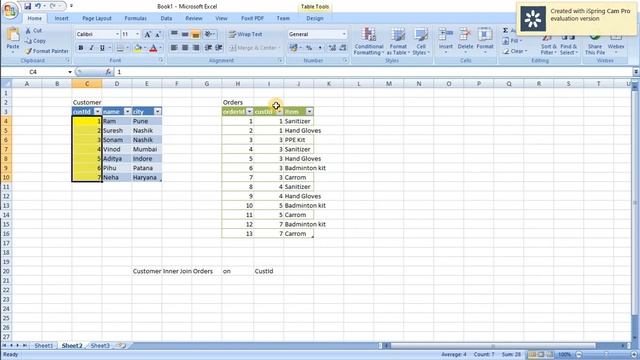Toggle Align Text Left
Image resolution: width=640 pixels, height=360 pixels.
pyautogui.click(x=174, y=48)
